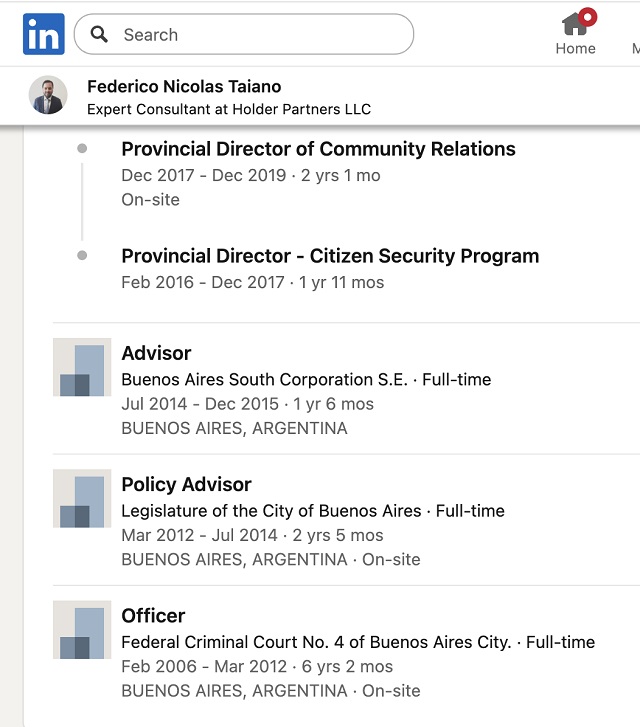
Task: Click the name Federico Nicolas Taiano
Action: pos(184,87)
